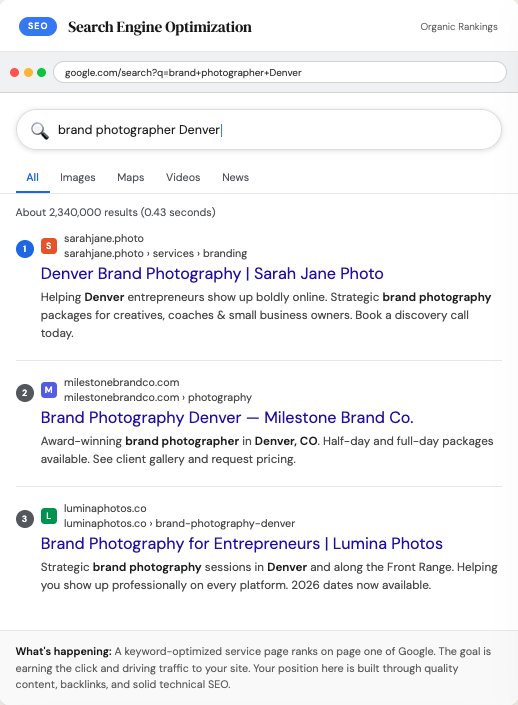The width and height of the screenshot is (518, 705).
Task: Select the All results tab
Action: [32, 177]
